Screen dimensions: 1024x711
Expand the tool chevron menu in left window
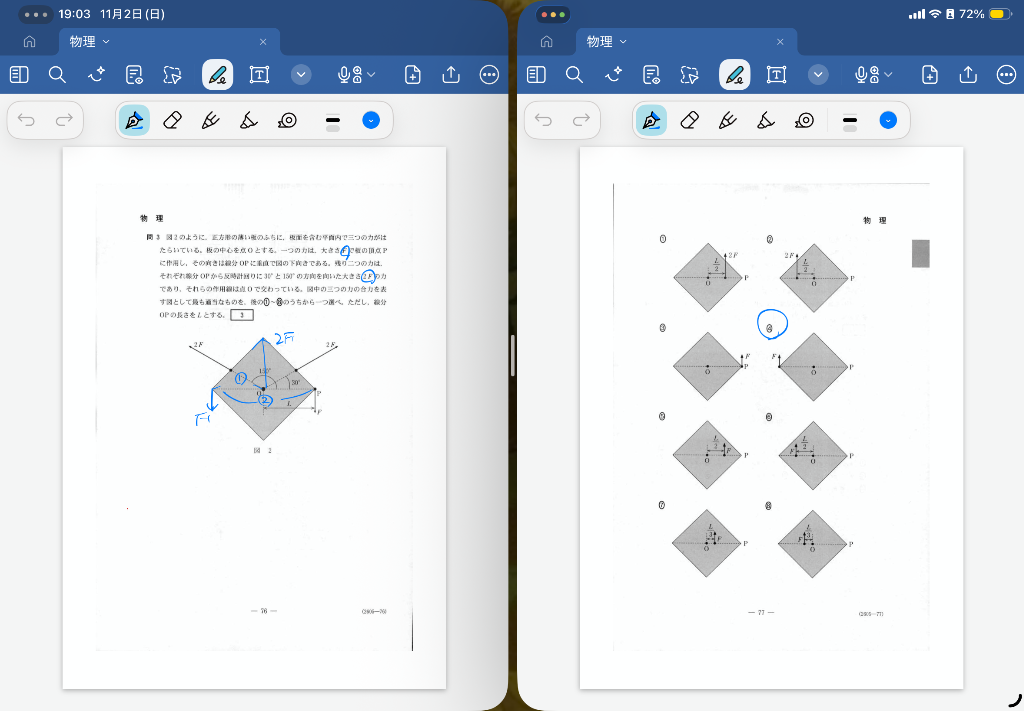pos(301,75)
